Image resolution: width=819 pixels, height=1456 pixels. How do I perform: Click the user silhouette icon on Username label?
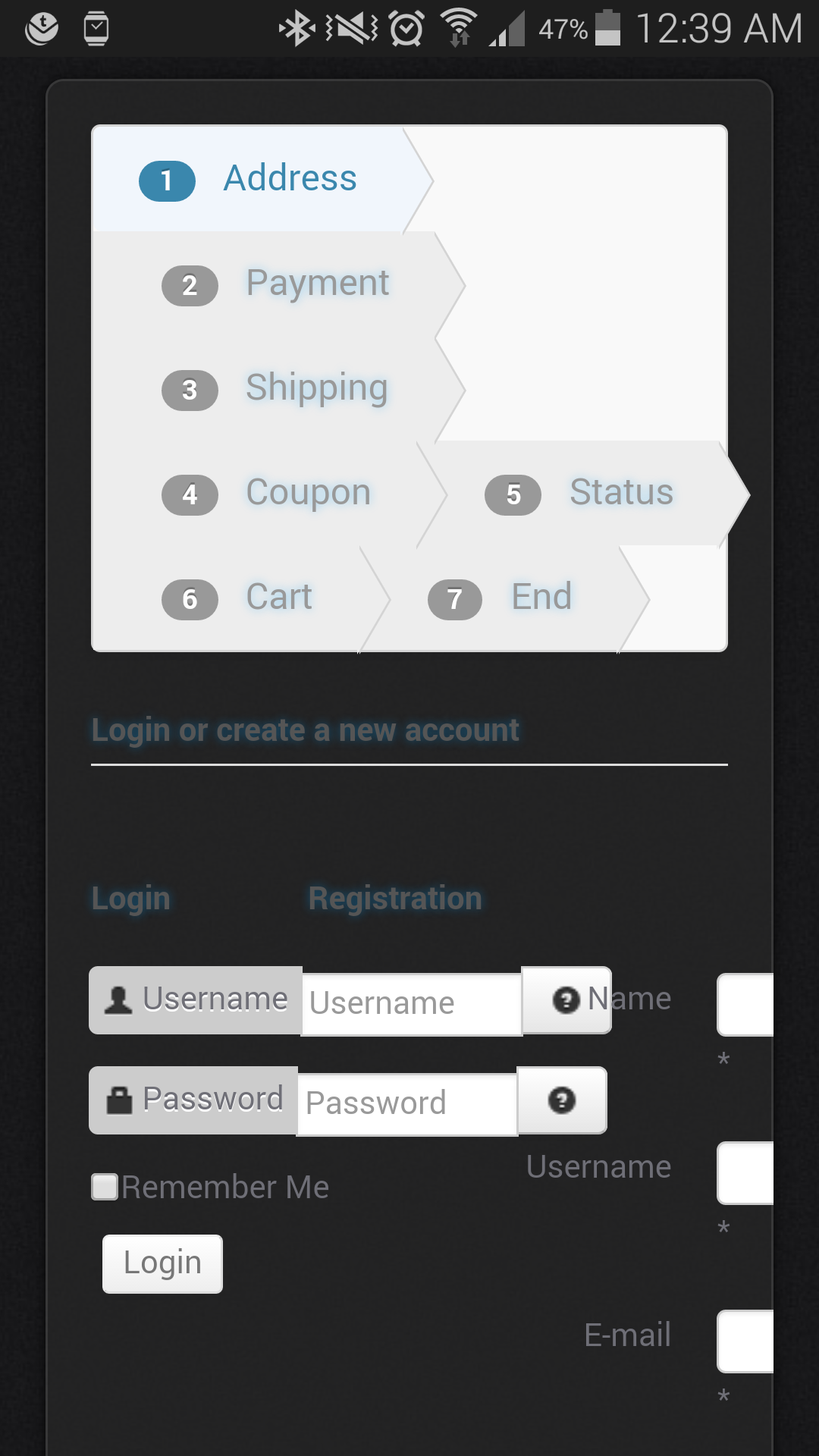point(118,999)
